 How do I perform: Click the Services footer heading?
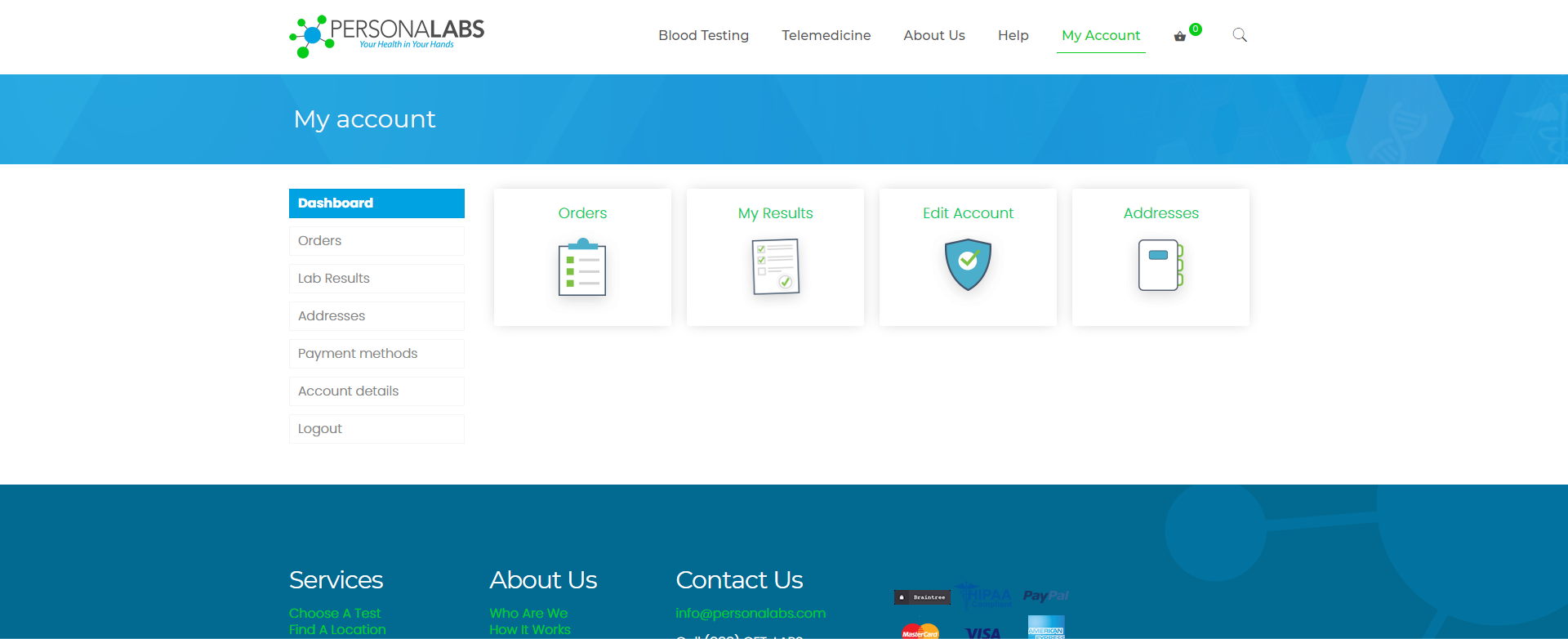[x=336, y=579]
